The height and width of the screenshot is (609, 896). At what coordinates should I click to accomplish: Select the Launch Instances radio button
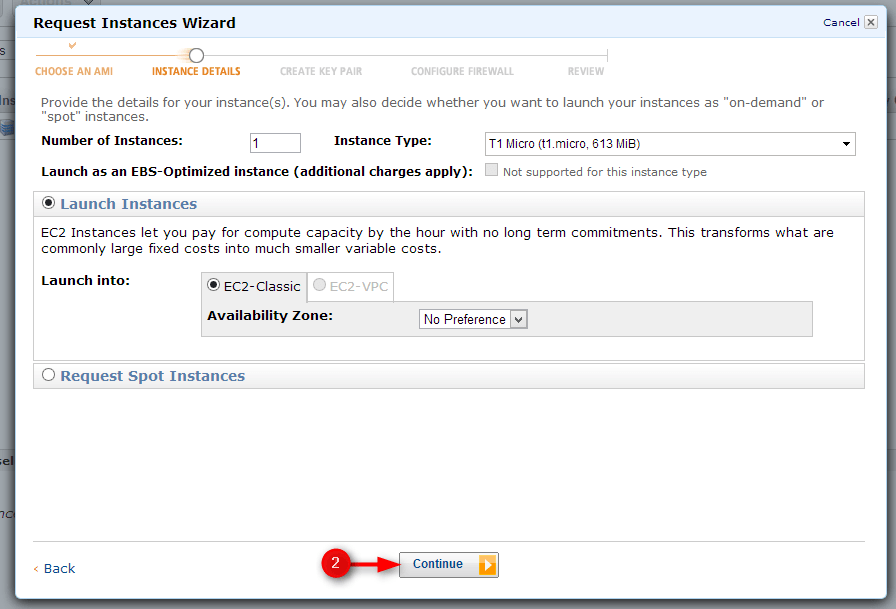tap(49, 203)
